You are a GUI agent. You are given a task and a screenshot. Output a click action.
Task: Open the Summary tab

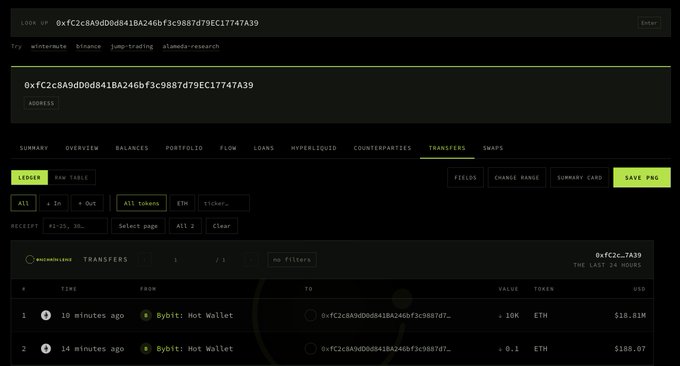(x=34, y=148)
